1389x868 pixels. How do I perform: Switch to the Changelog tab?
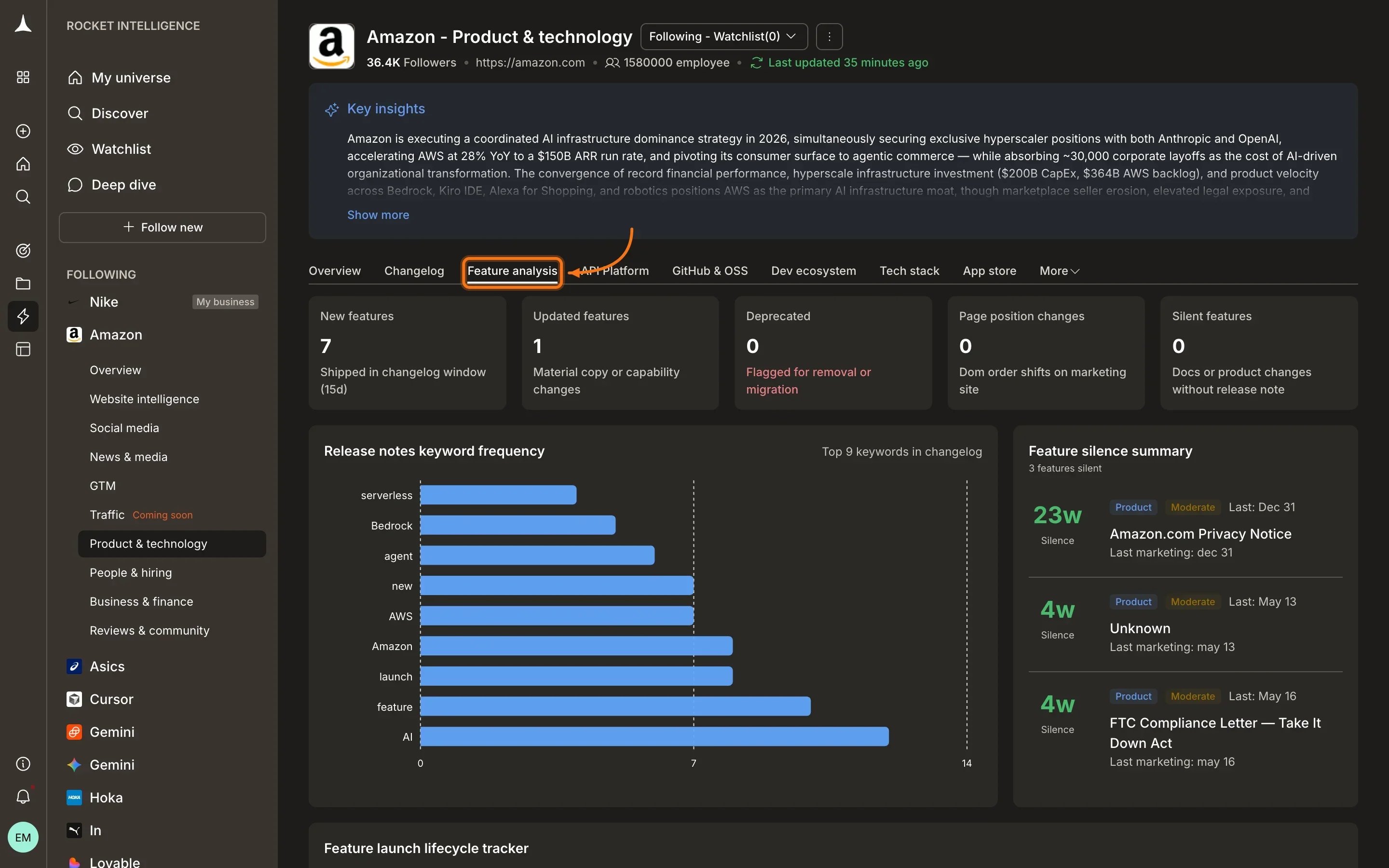click(x=414, y=271)
